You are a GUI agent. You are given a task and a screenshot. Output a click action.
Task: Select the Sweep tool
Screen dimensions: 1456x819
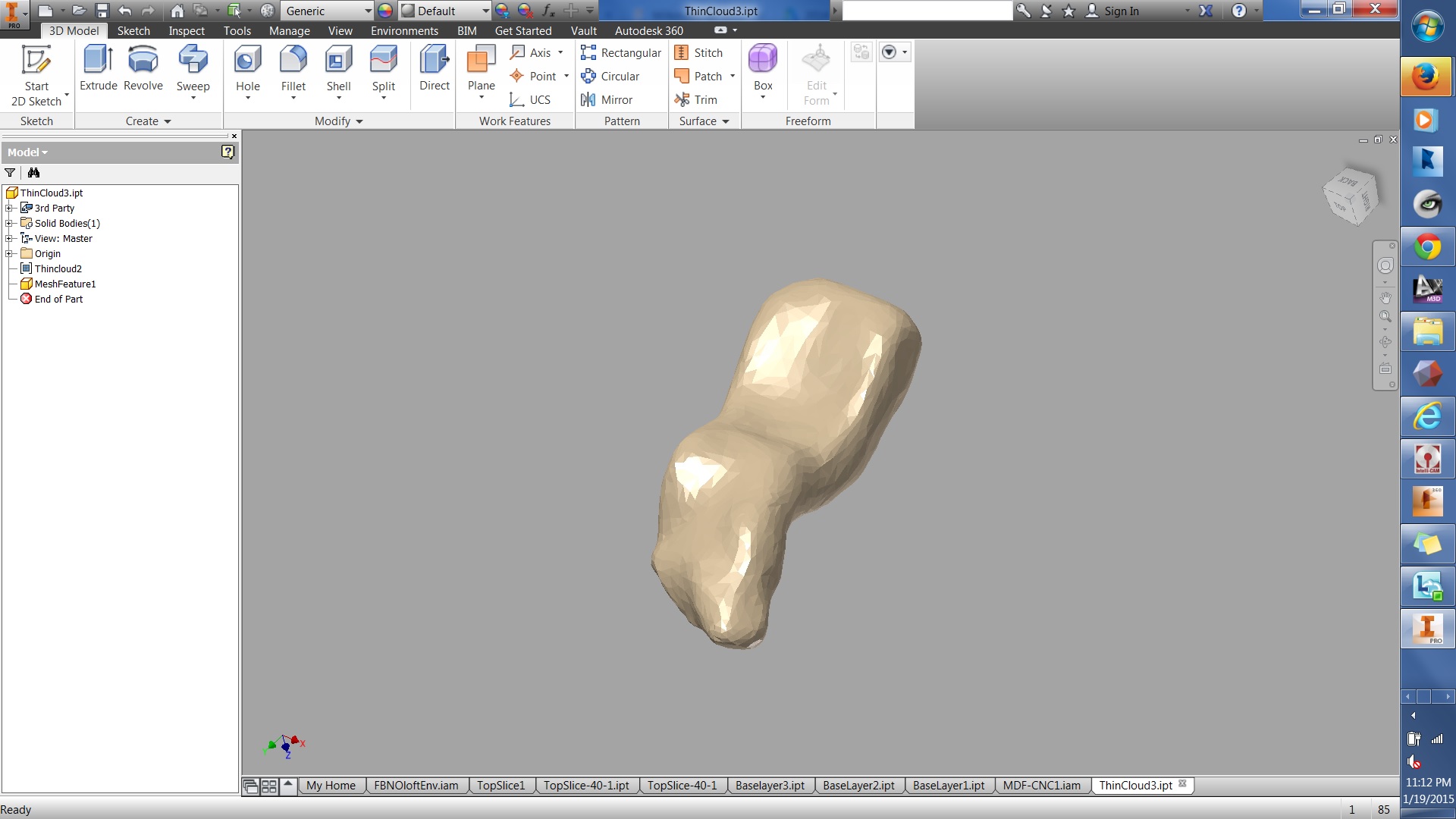click(x=193, y=72)
